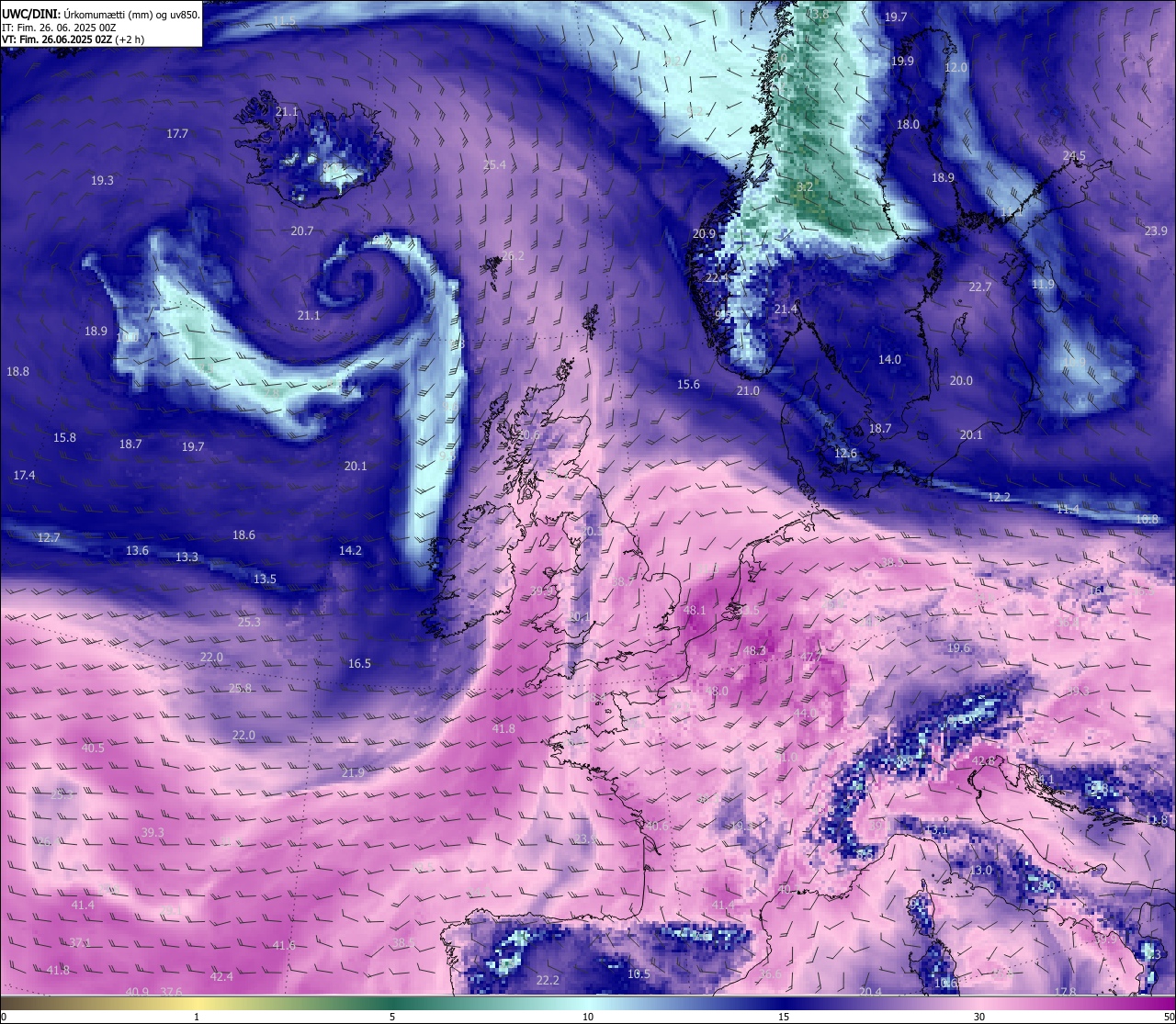This screenshot has height=1024, width=1176.
Task: Click the 12.7 value on the map
Action: click(48, 538)
